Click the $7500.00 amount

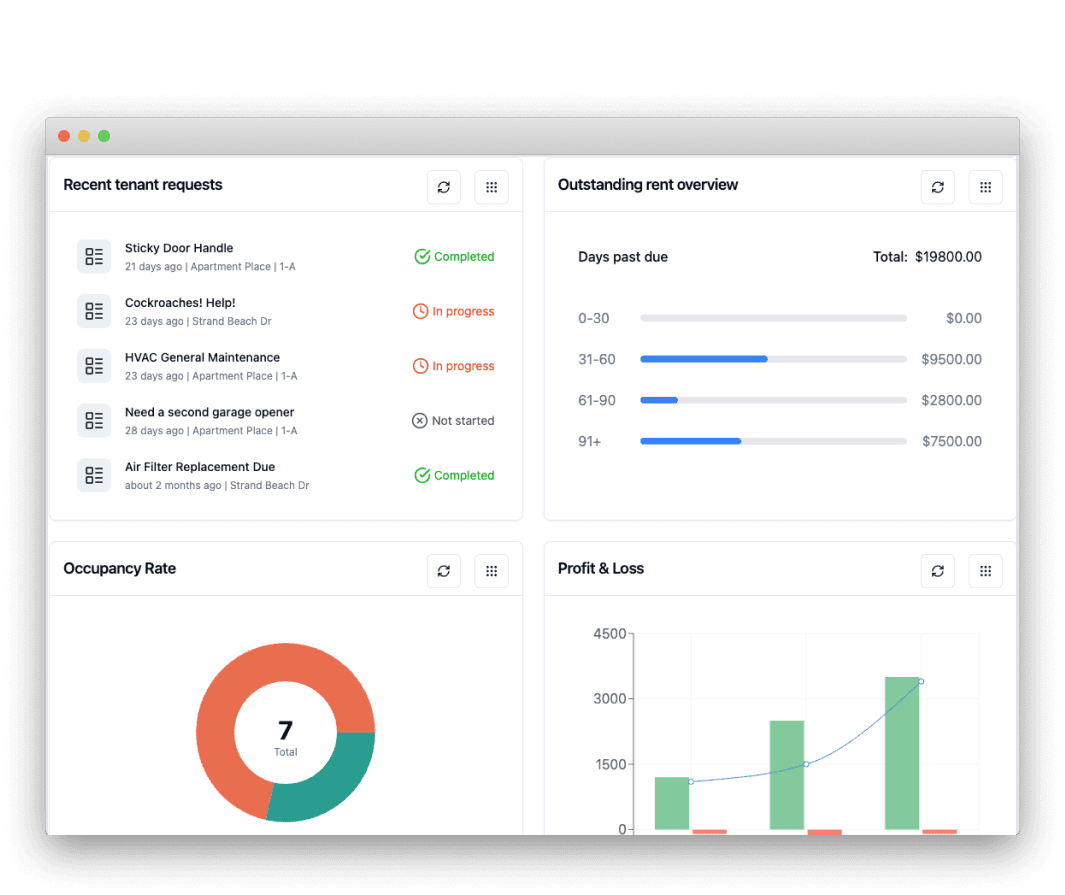952,441
